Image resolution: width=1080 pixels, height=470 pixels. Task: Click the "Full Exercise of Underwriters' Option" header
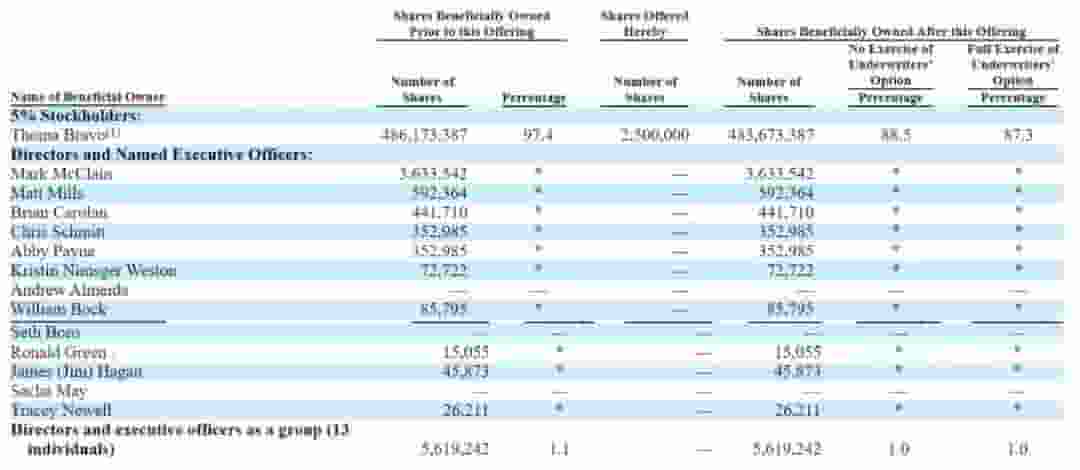[x=1012, y=64]
